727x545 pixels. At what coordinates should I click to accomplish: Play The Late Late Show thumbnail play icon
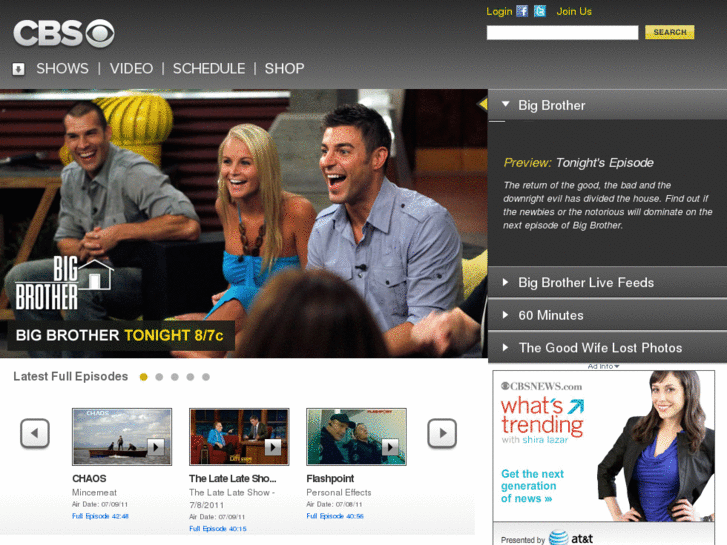point(273,447)
